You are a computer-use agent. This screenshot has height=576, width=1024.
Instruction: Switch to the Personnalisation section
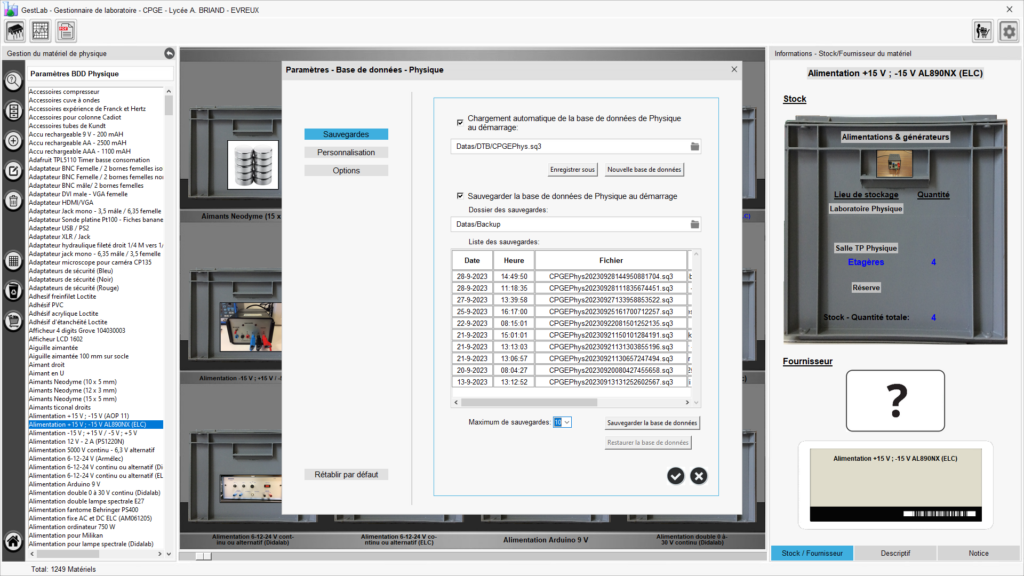point(346,152)
